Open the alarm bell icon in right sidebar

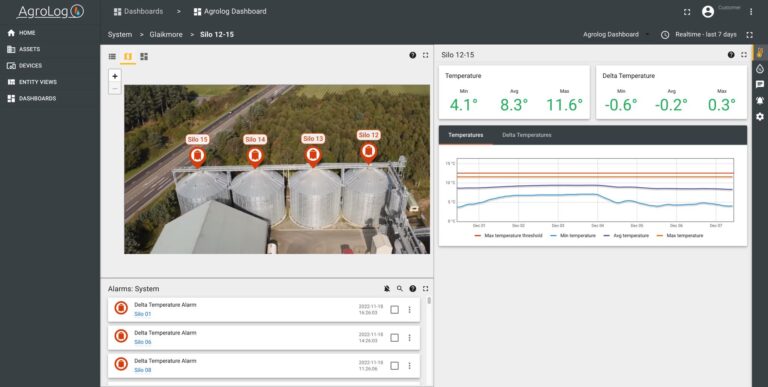click(760, 100)
